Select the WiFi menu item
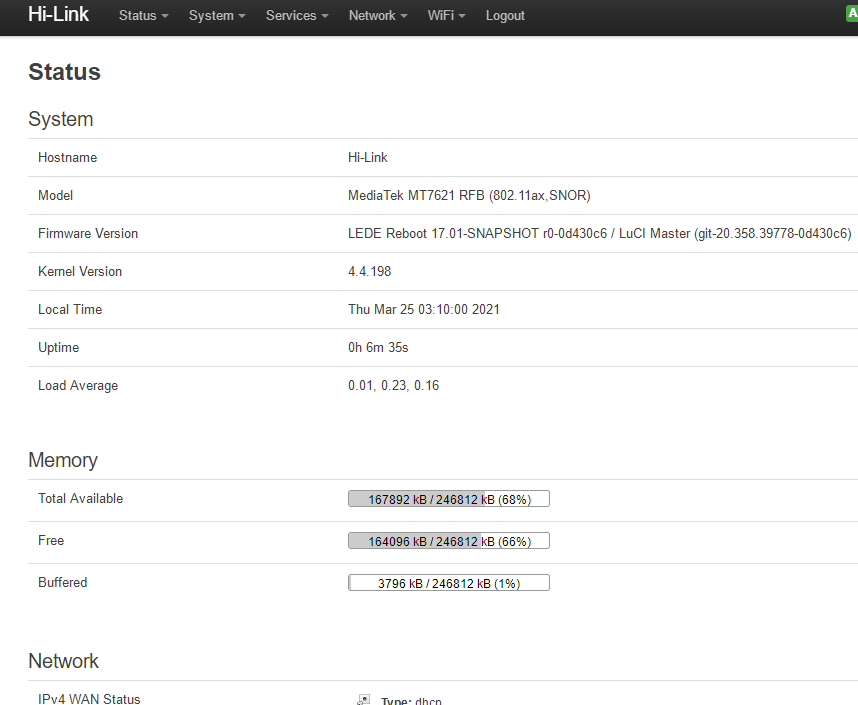858x705 pixels. click(x=446, y=16)
